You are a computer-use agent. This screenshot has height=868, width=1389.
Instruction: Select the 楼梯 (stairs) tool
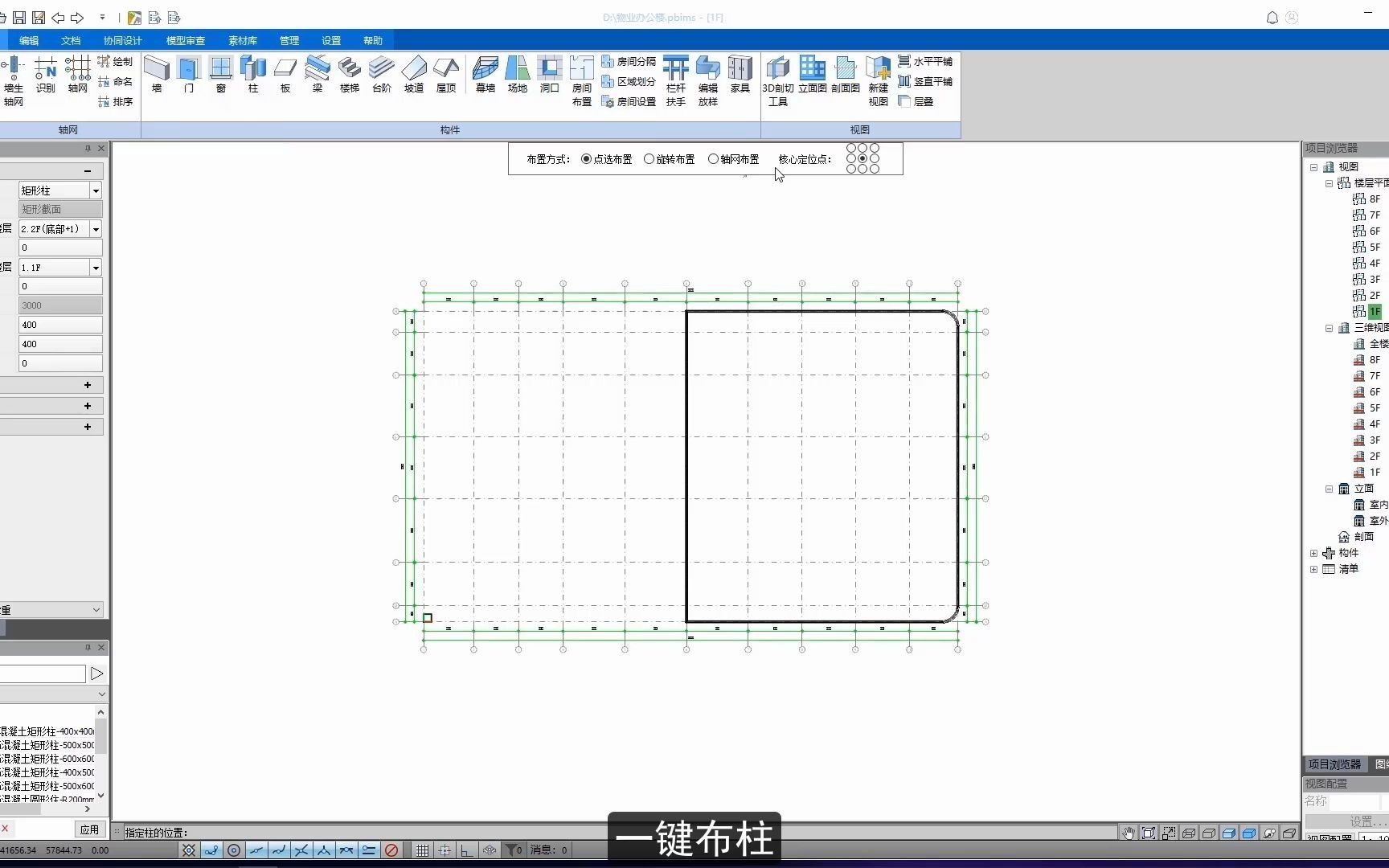click(x=349, y=76)
